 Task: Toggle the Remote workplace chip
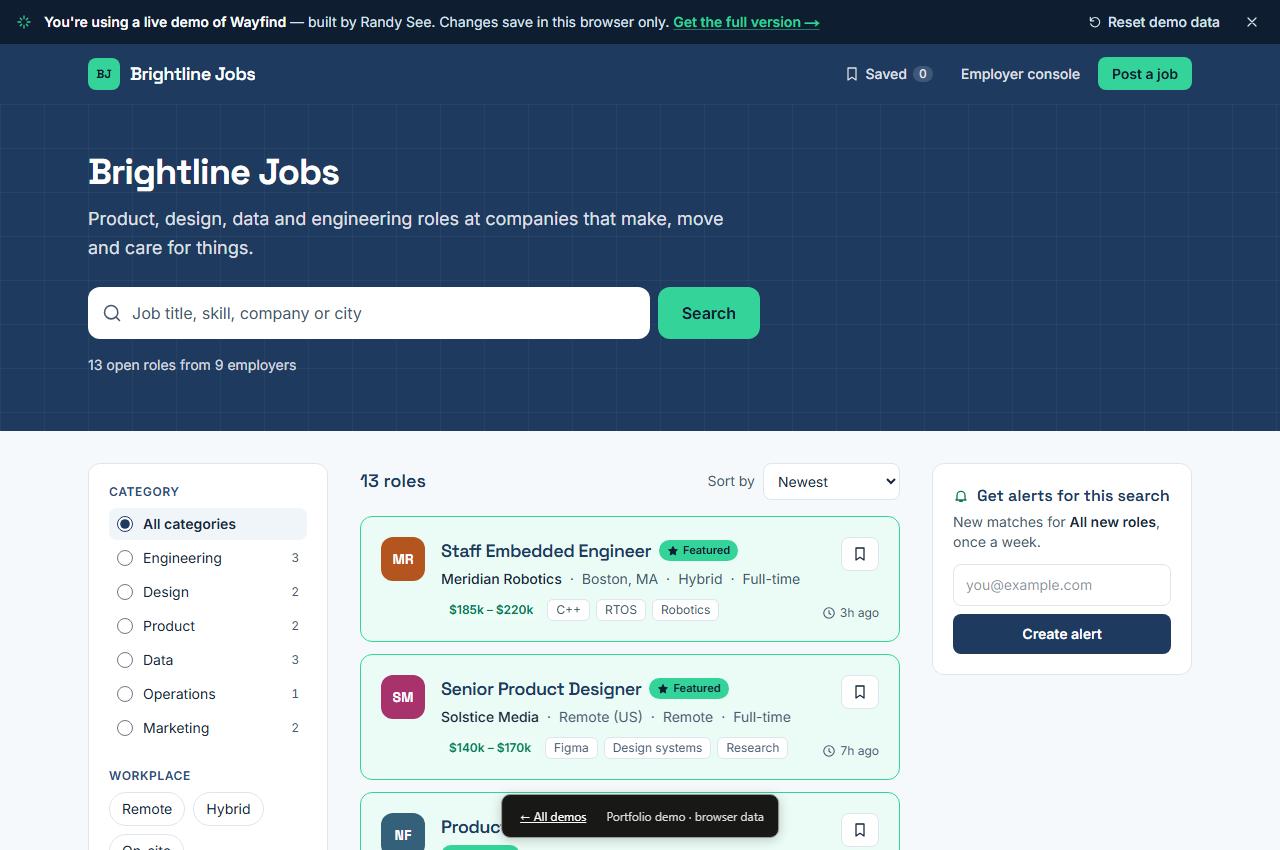point(147,809)
